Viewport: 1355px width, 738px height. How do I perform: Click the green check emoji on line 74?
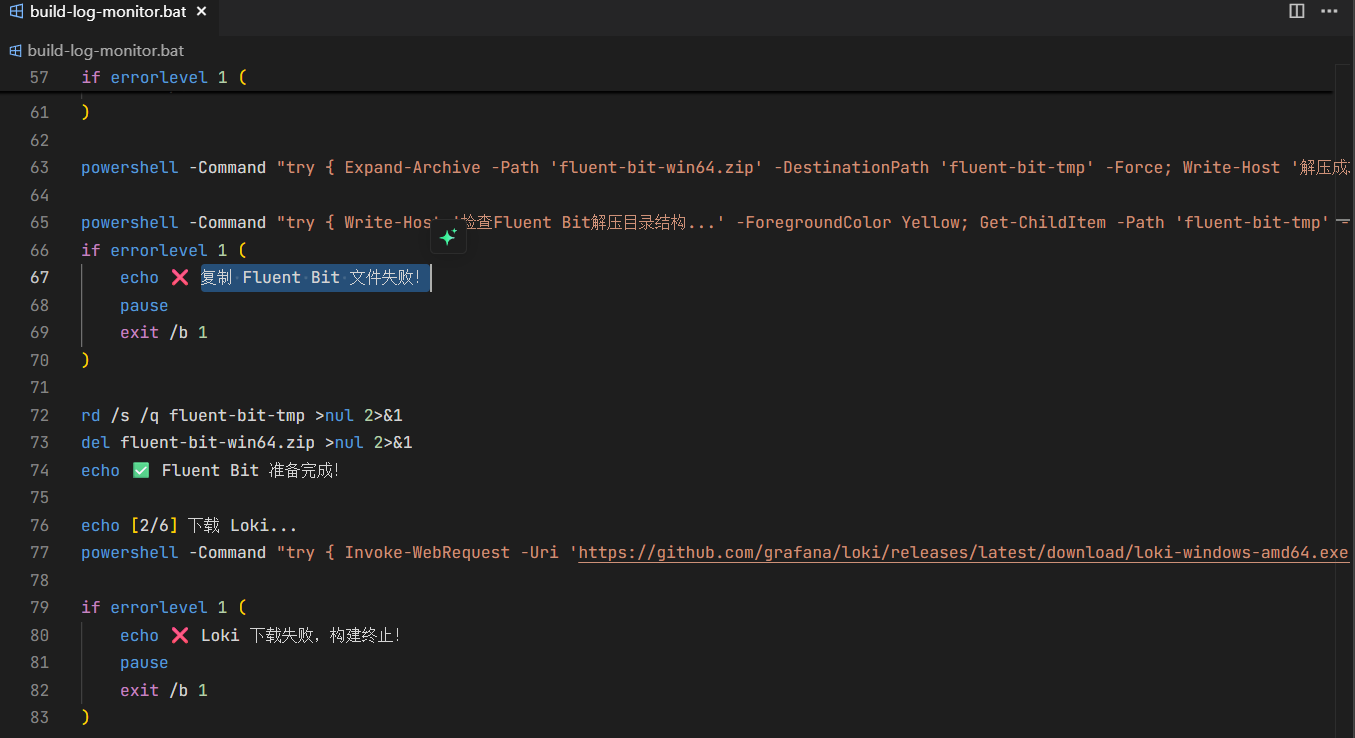[141, 470]
